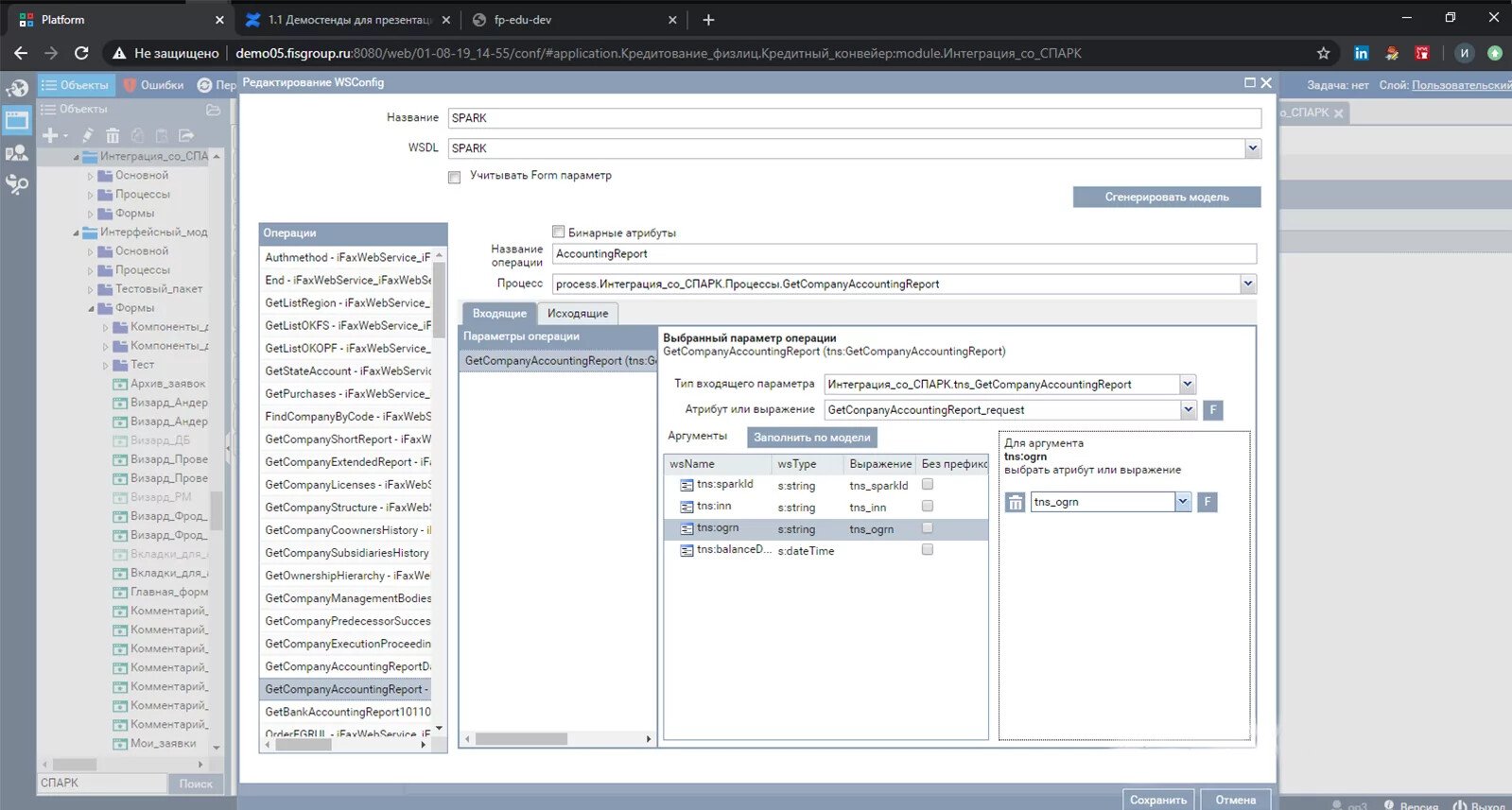
Task: Check the 'Без префикса' box for tns:sparkId
Action: (x=928, y=485)
